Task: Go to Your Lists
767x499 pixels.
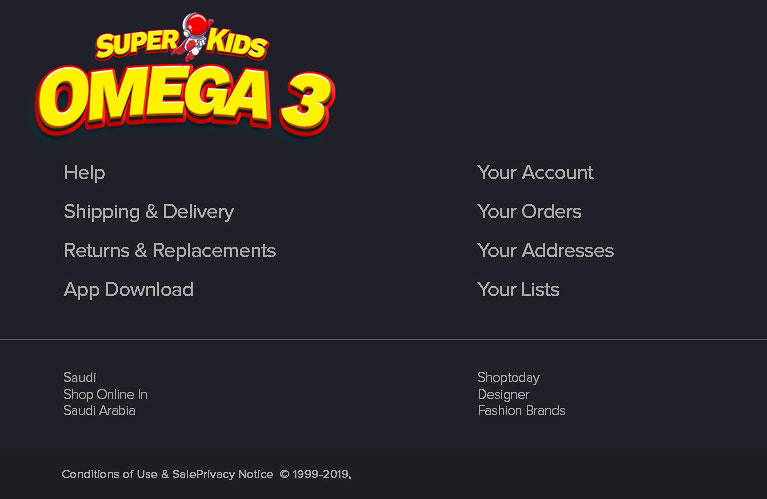Action: (x=518, y=289)
